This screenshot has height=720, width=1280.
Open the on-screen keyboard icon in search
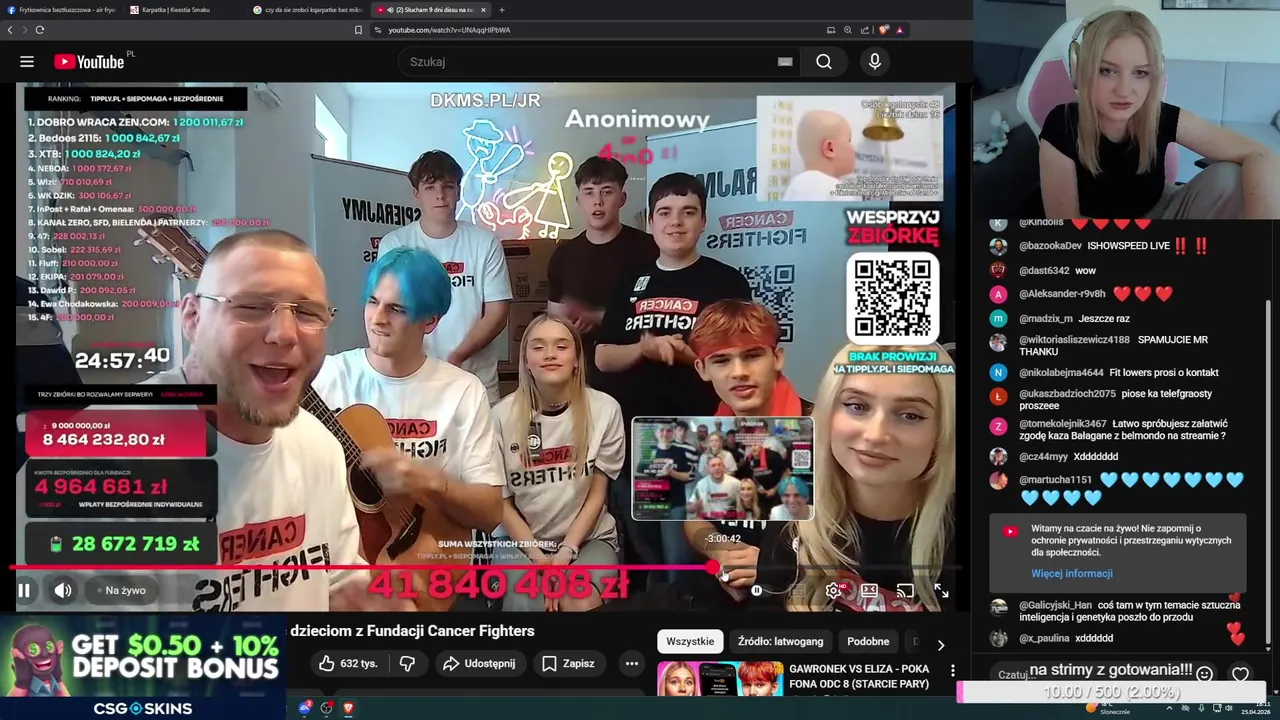click(x=785, y=62)
